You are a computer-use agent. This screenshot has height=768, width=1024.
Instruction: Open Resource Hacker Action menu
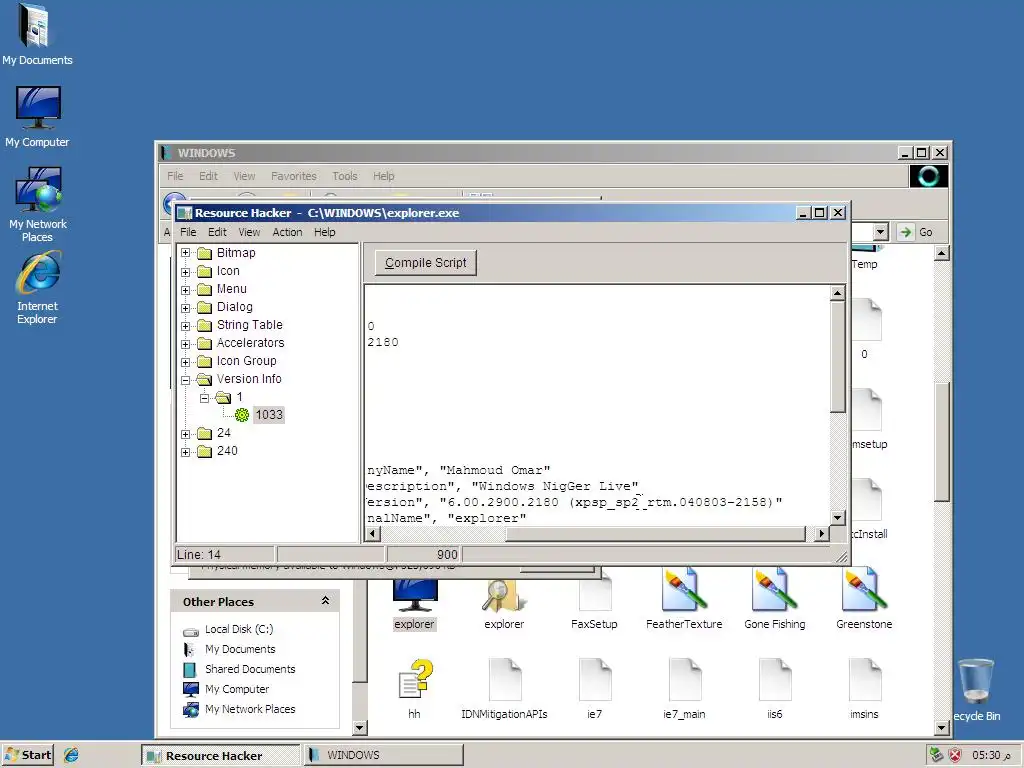tap(287, 232)
